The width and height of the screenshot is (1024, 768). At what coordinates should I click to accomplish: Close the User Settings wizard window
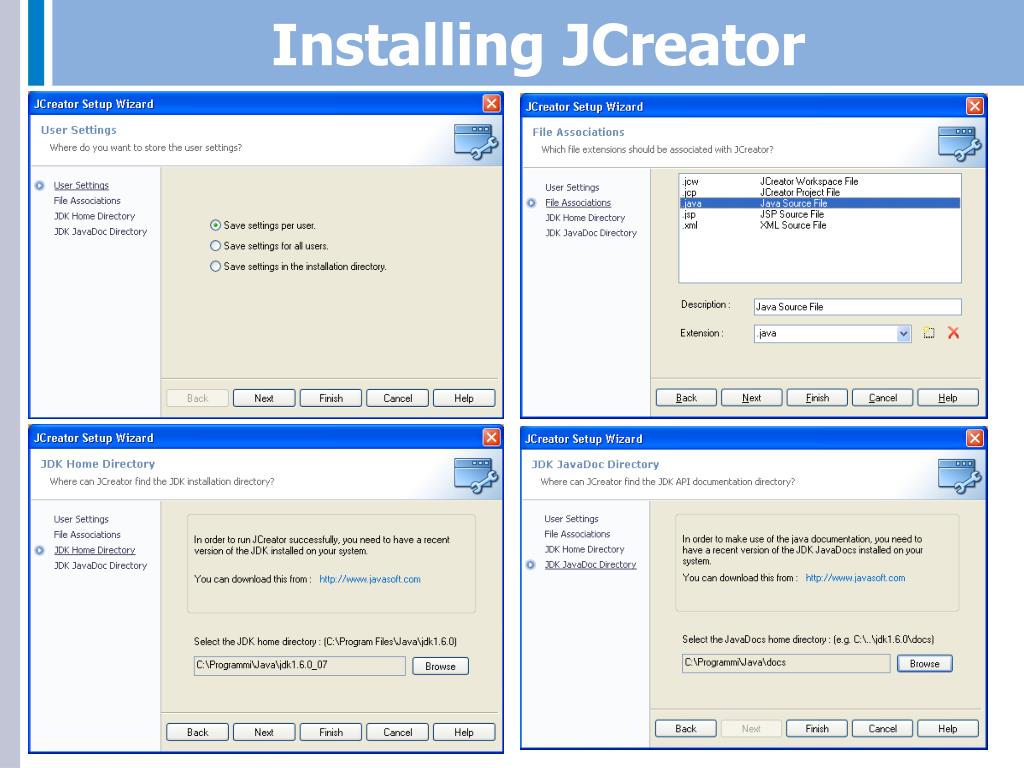491,103
